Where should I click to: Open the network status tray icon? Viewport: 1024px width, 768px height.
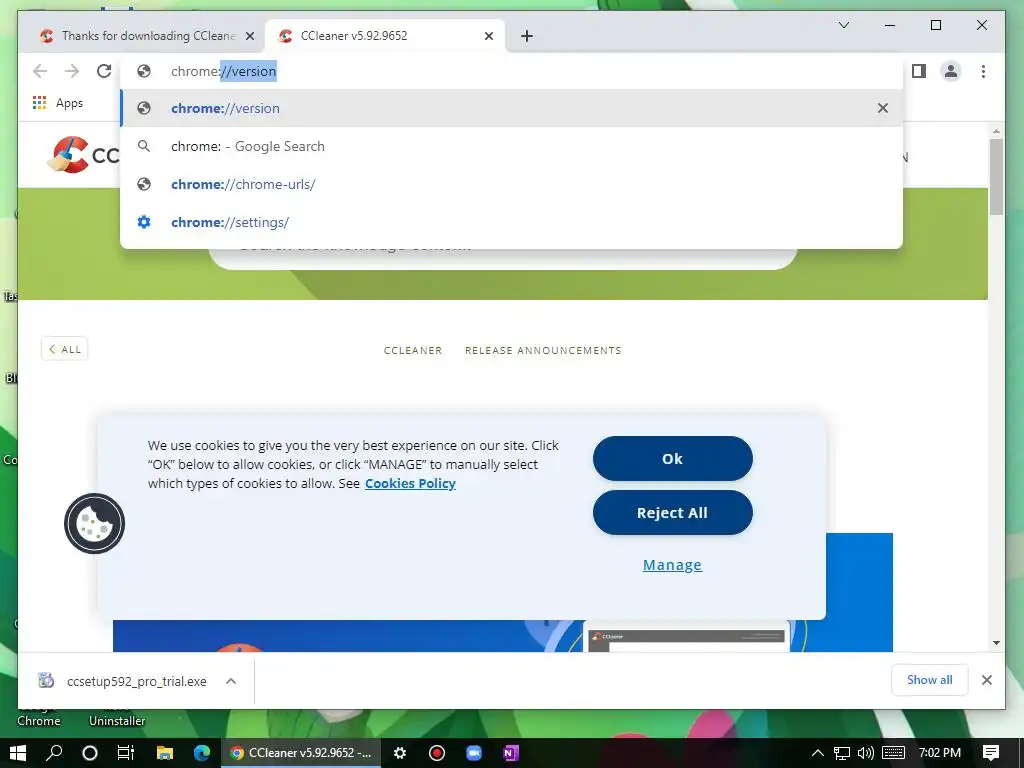click(842, 753)
